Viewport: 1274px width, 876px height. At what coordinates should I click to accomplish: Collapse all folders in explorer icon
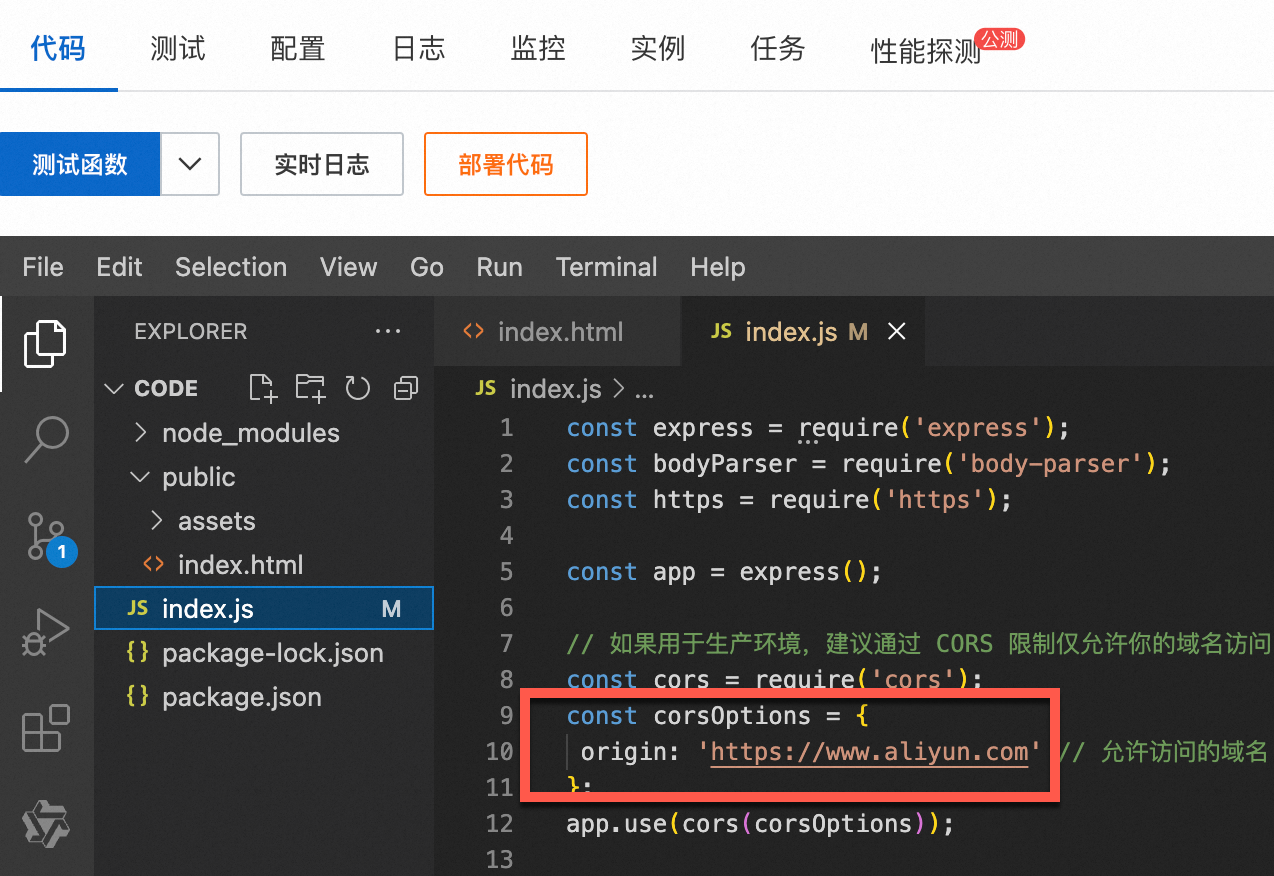(x=406, y=388)
